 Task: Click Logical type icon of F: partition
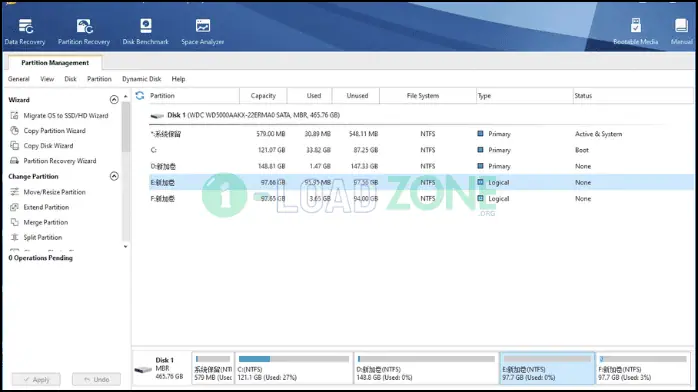480,198
